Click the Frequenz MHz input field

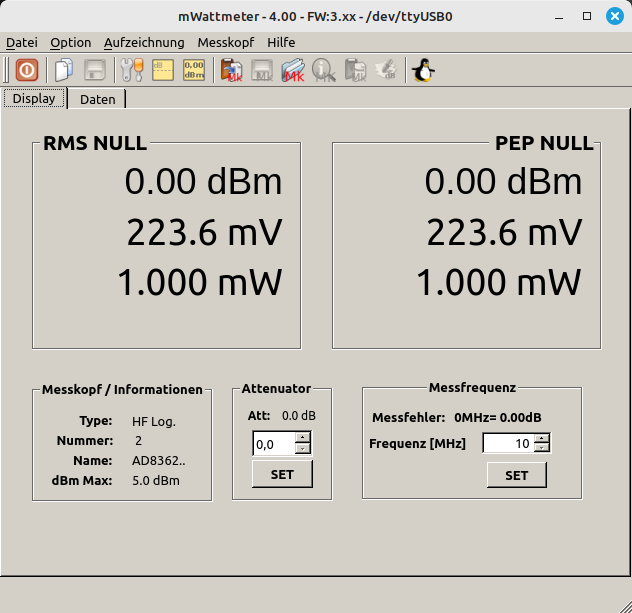507,443
